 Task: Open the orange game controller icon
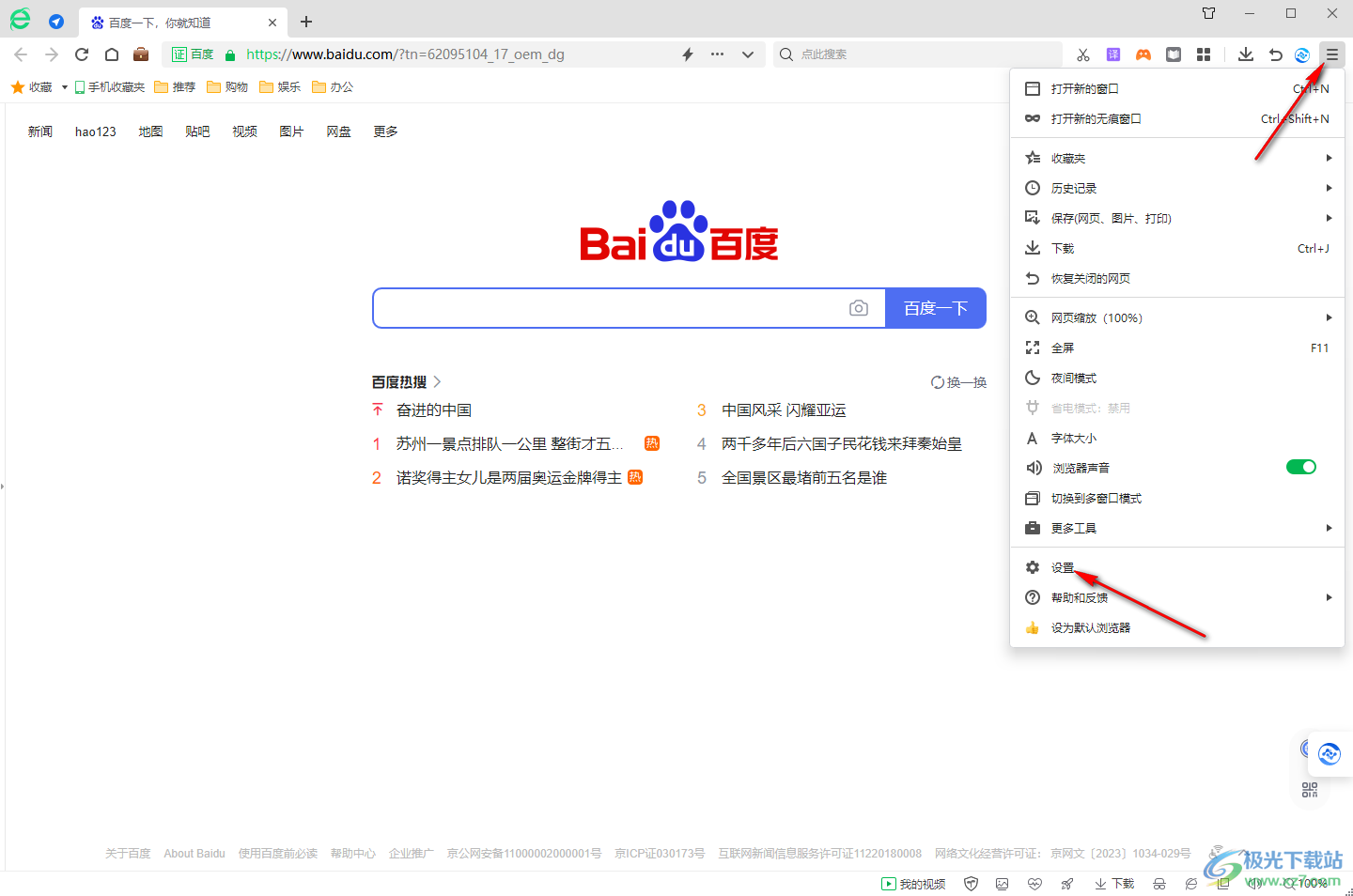(x=1143, y=54)
